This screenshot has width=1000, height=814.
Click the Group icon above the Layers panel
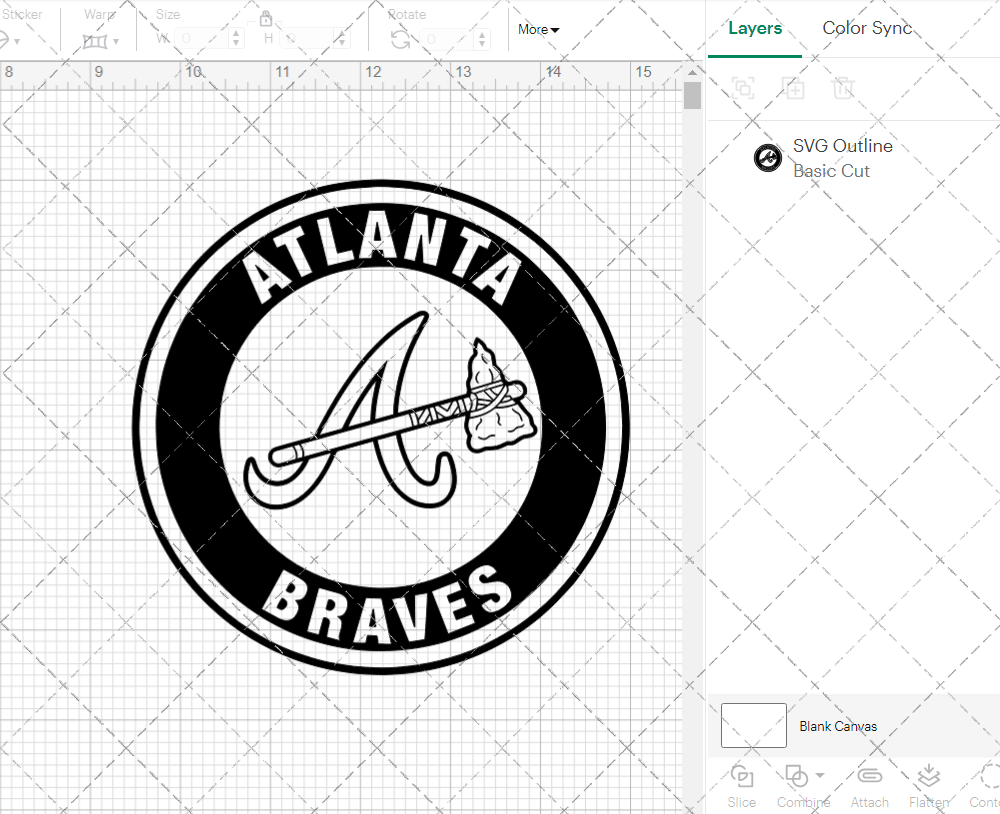[742, 88]
